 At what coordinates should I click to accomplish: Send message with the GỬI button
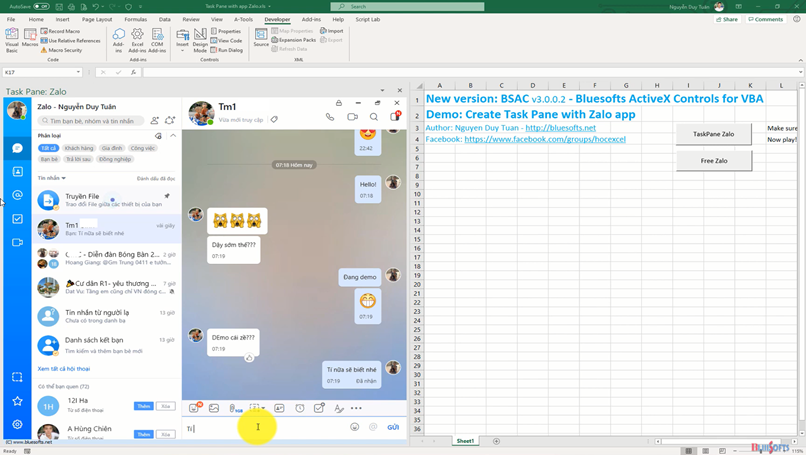pyautogui.click(x=393, y=427)
